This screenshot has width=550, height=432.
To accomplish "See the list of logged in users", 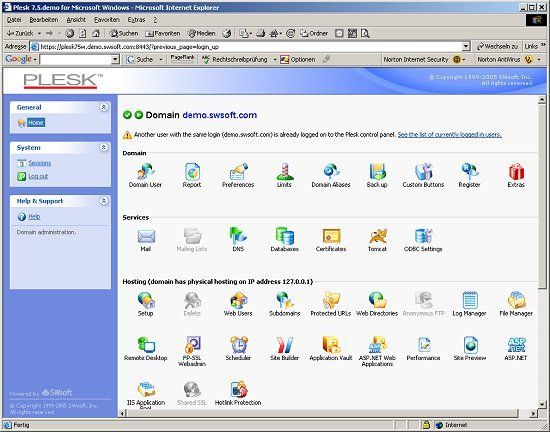I will tap(450, 134).
